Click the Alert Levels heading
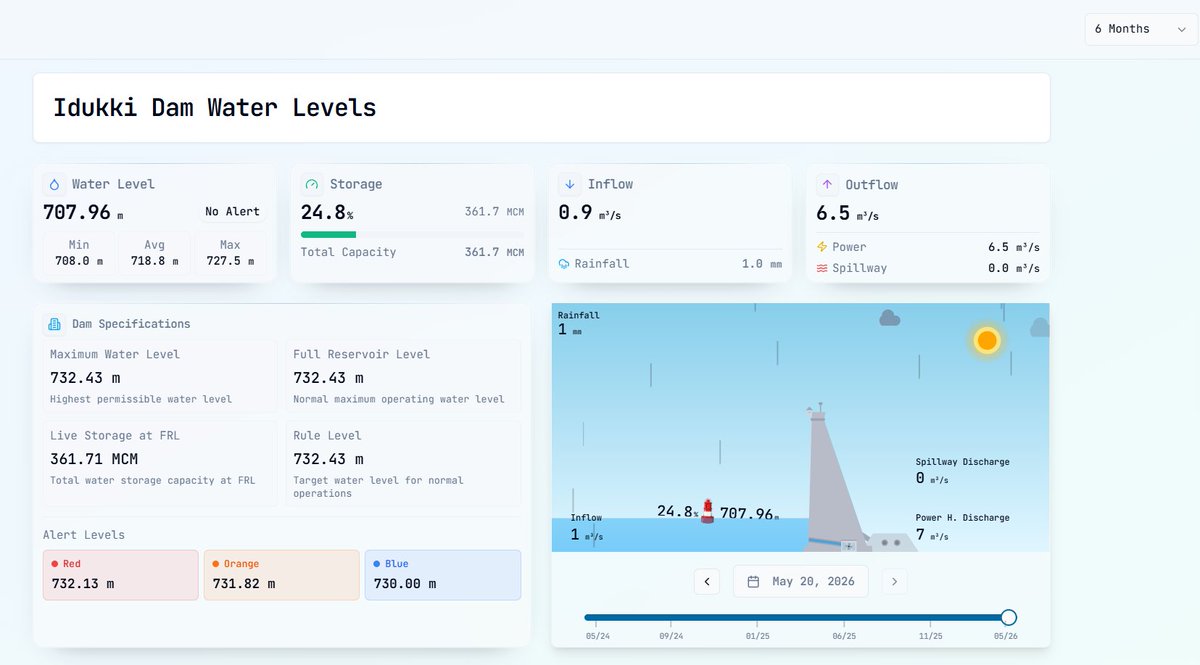The height and width of the screenshot is (665, 1200). (x=84, y=535)
